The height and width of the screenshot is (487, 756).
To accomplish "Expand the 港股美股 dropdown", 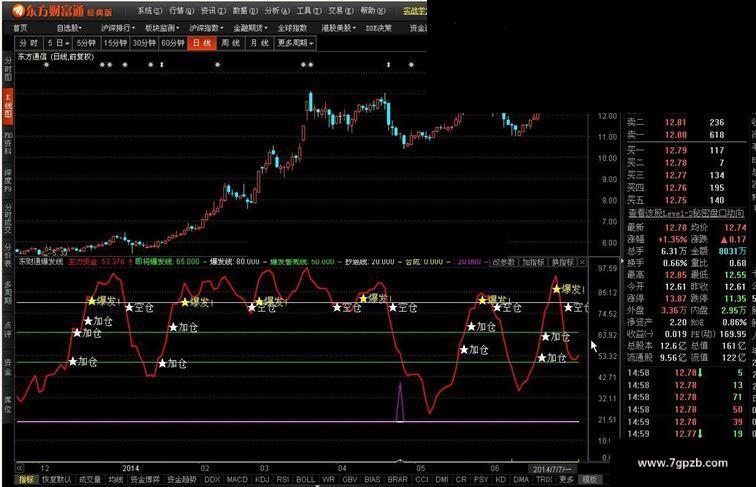I will pos(338,28).
